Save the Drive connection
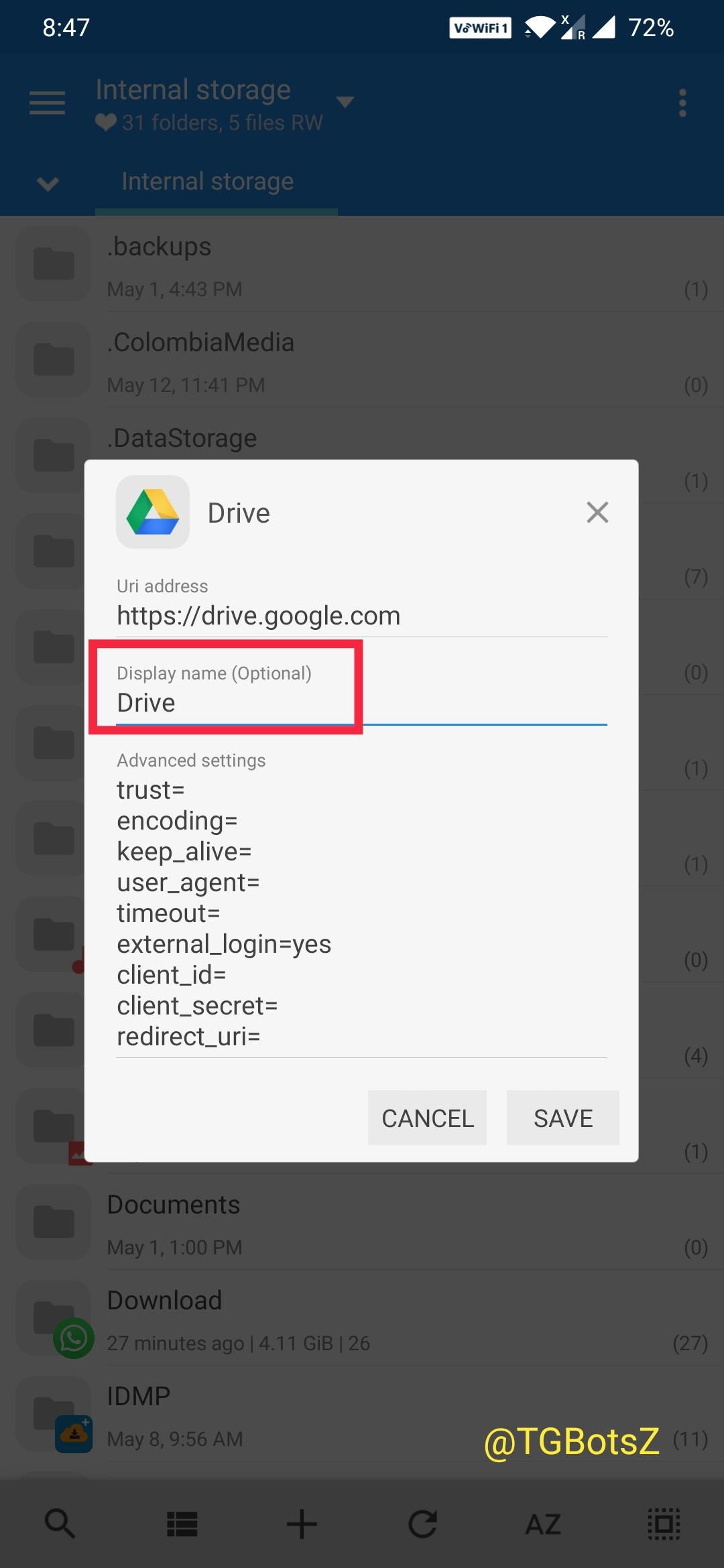This screenshot has width=724, height=1568. tap(563, 1118)
